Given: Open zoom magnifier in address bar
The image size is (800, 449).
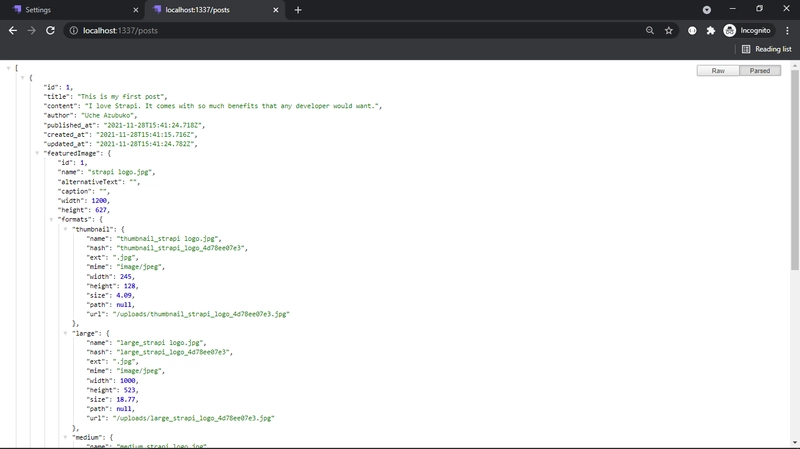Looking at the screenshot, I should (649, 31).
